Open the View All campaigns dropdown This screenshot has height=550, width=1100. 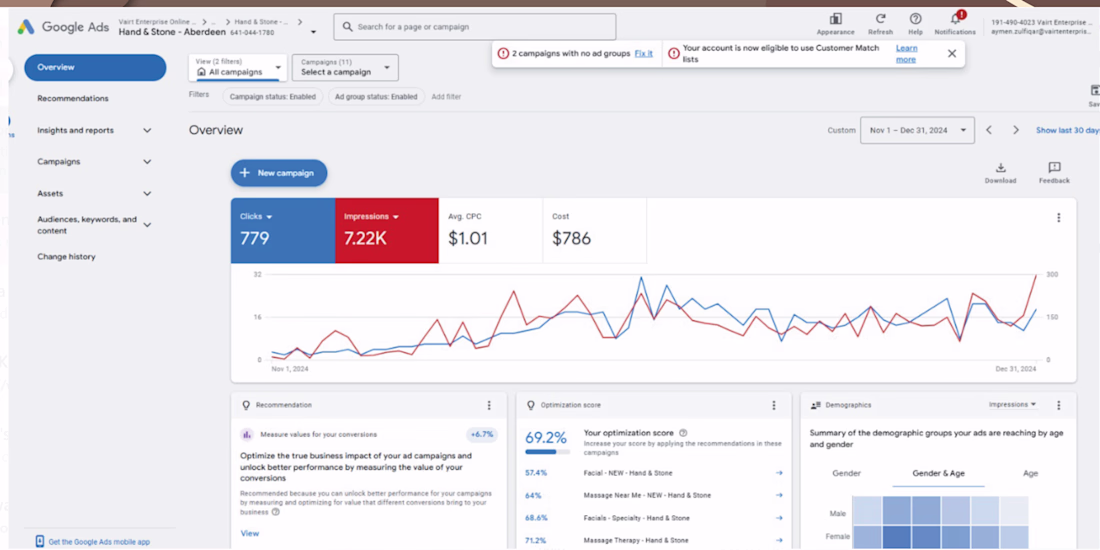click(238, 67)
